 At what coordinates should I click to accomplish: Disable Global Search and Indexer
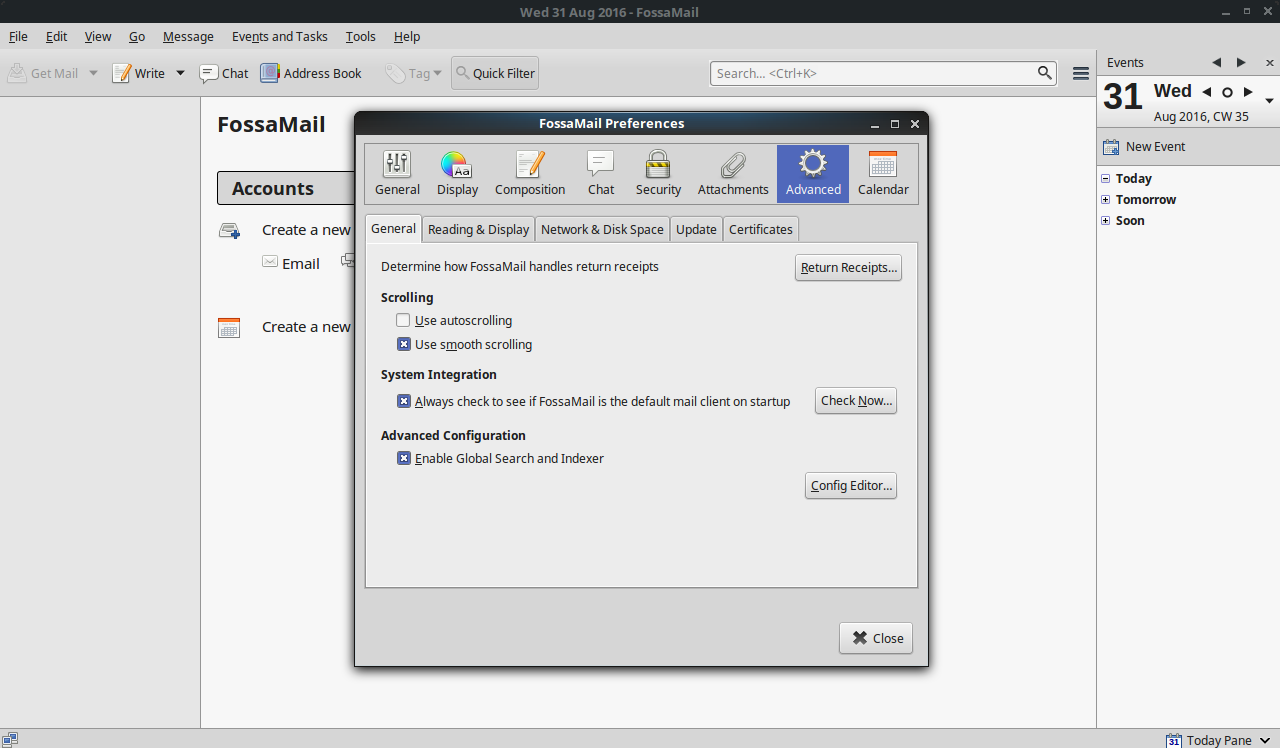pyautogui.click(x=404, y=458)
